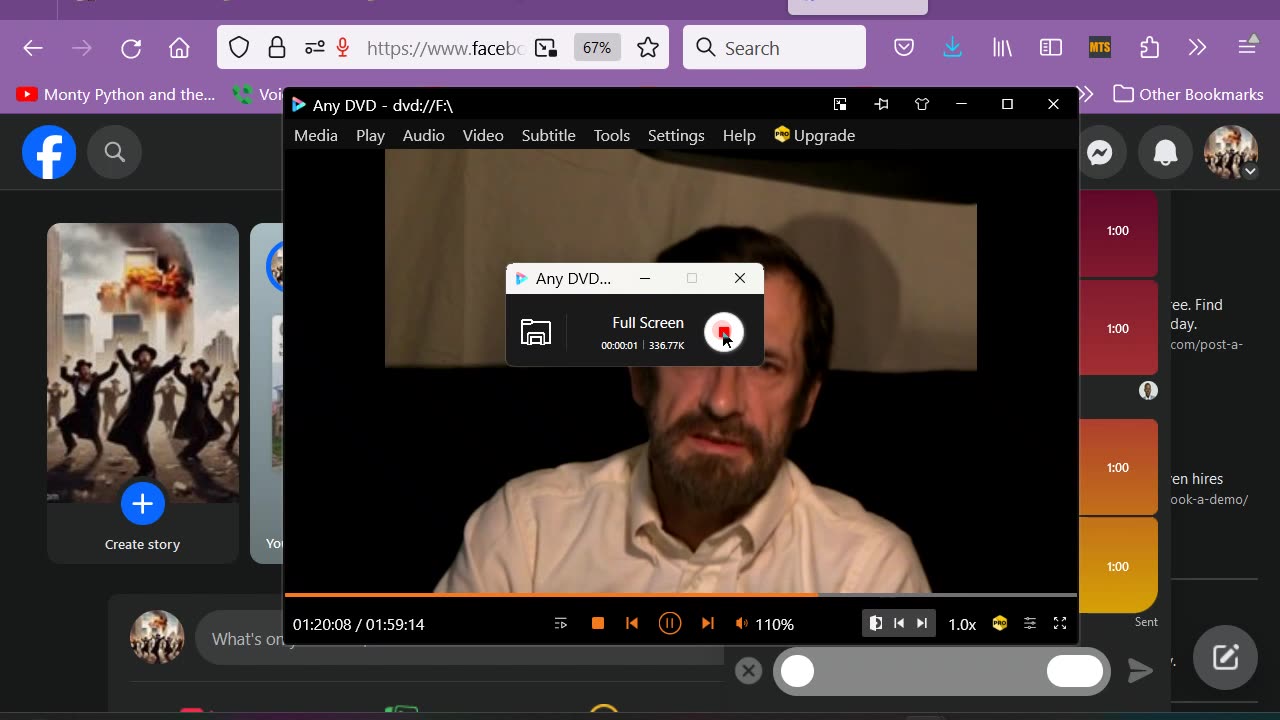Open the Pocket save icon
This screenshot has width=1280, height=720.
(904, 48)
